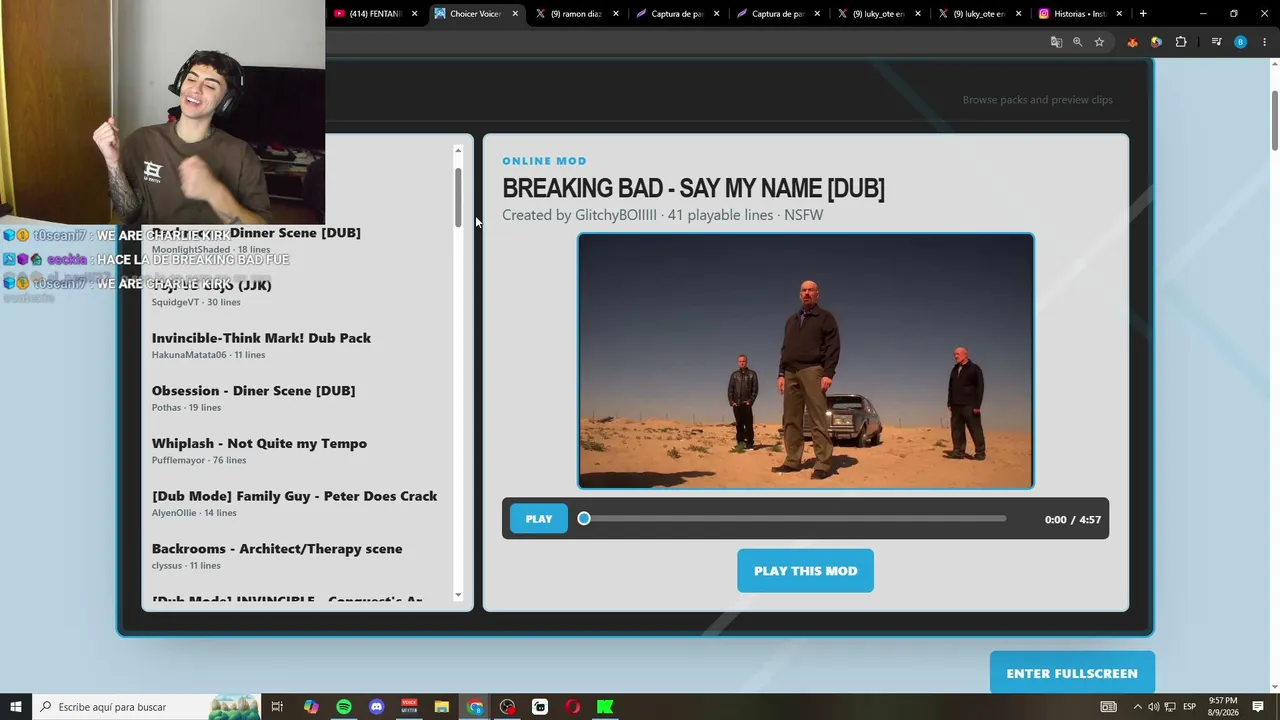Image resolution: width=1280 pixels, height=720 pixels.
Task: Open the Chrome three-dot menu
Action: pos(1264,42)
